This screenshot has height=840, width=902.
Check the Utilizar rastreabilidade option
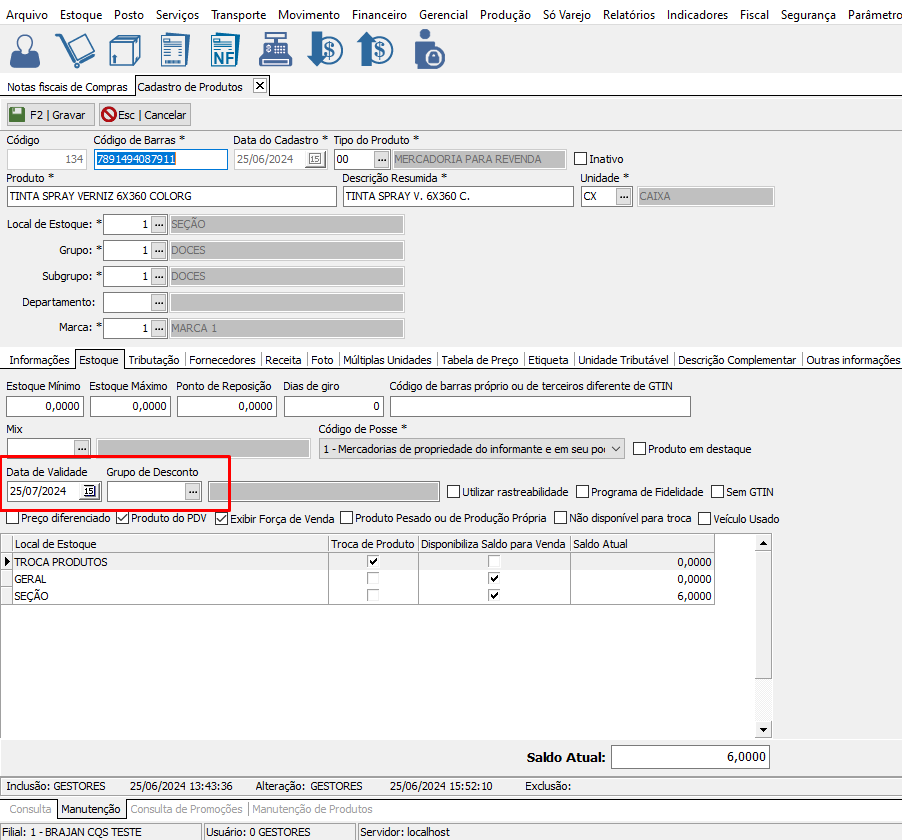(453, 492)
